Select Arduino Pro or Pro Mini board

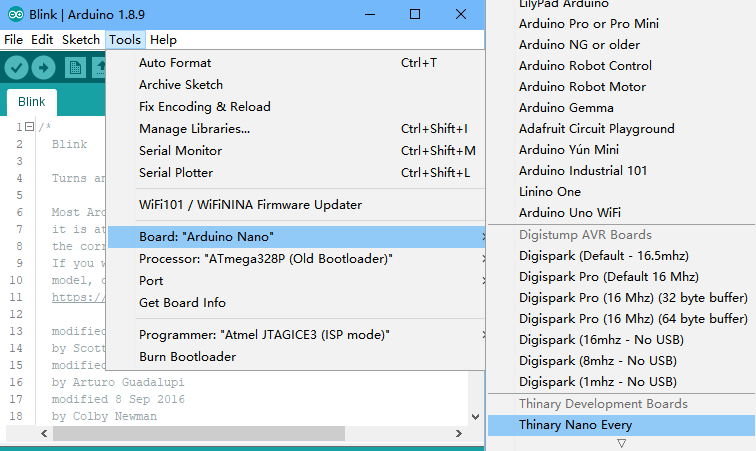click(x=621, y=24)
